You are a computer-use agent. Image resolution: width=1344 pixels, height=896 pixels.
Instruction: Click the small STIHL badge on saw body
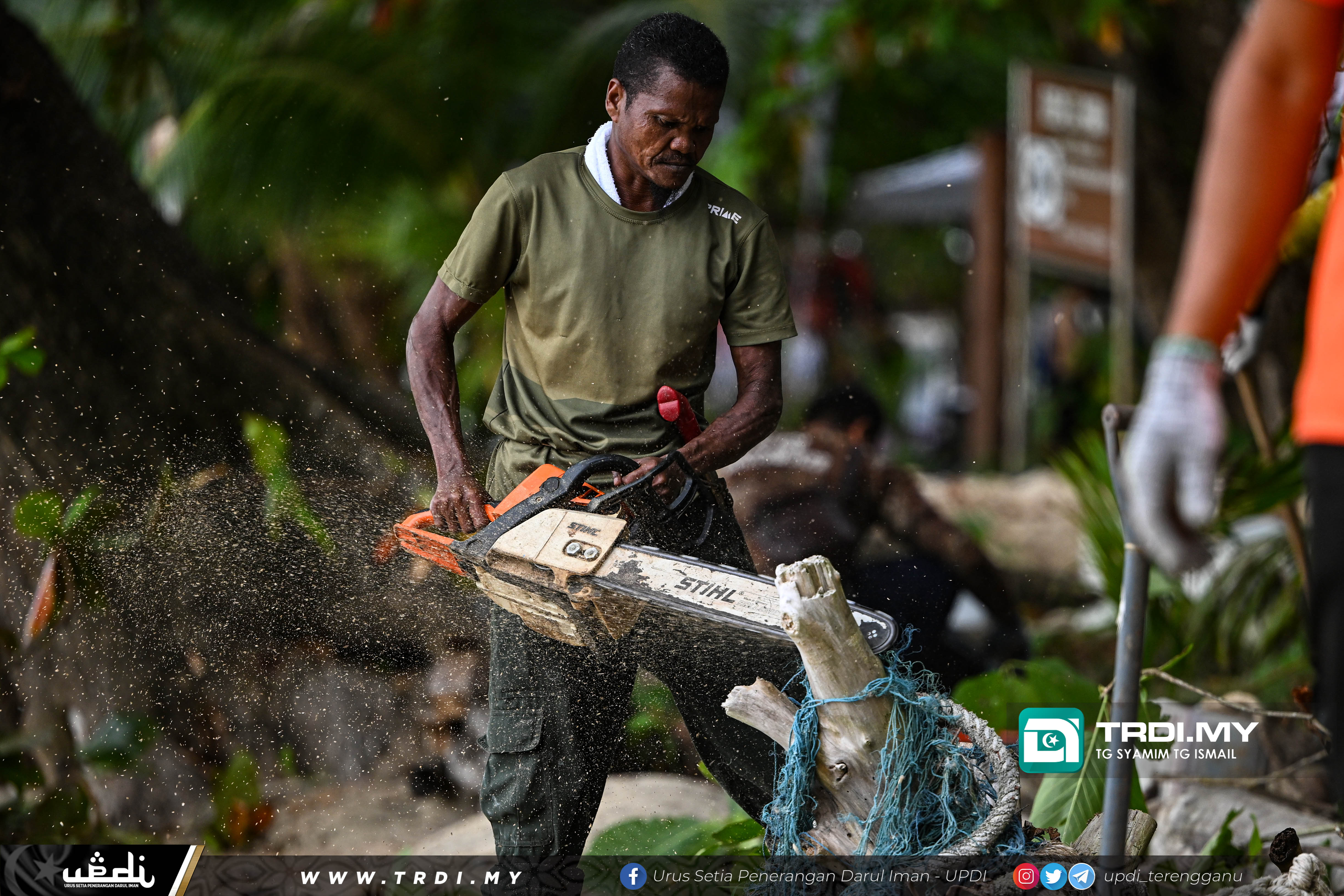584,529
